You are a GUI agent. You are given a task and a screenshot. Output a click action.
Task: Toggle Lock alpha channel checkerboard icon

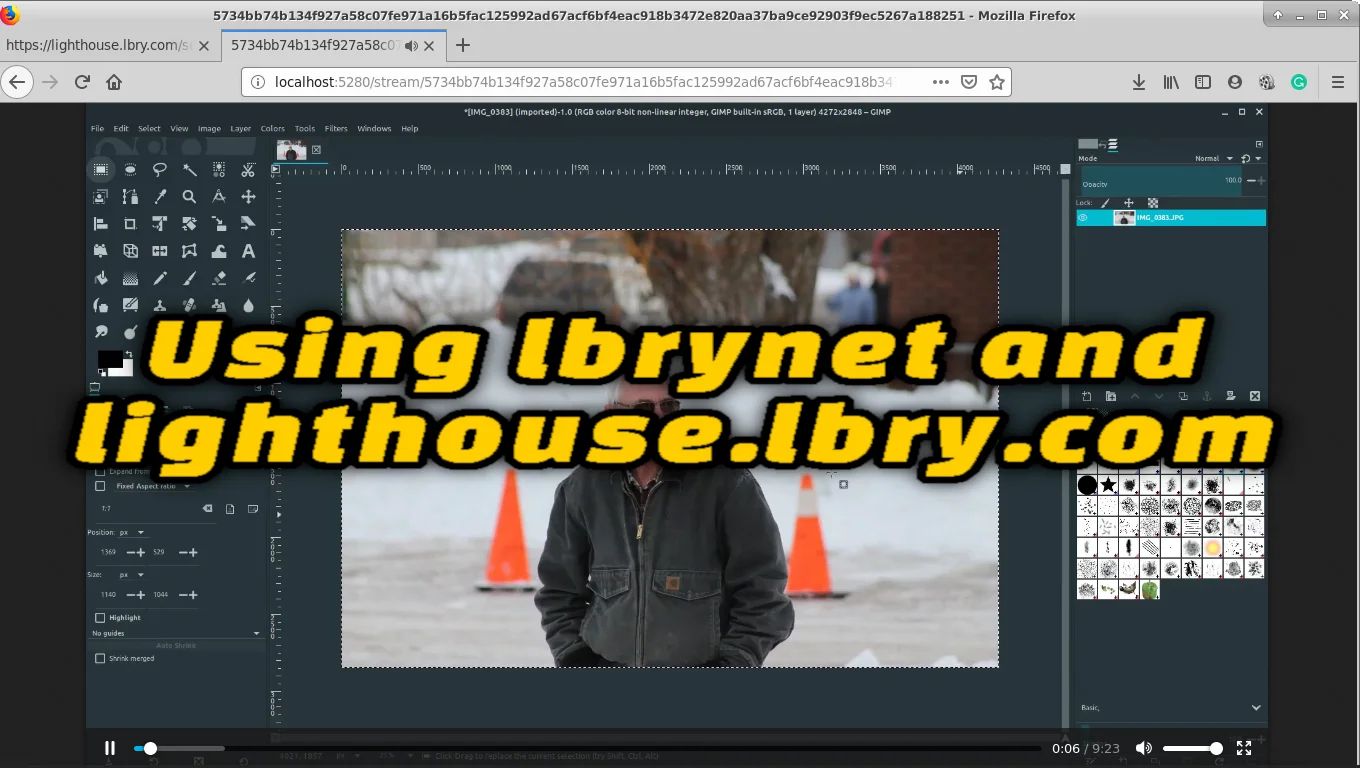click(x=1152, y=203)
